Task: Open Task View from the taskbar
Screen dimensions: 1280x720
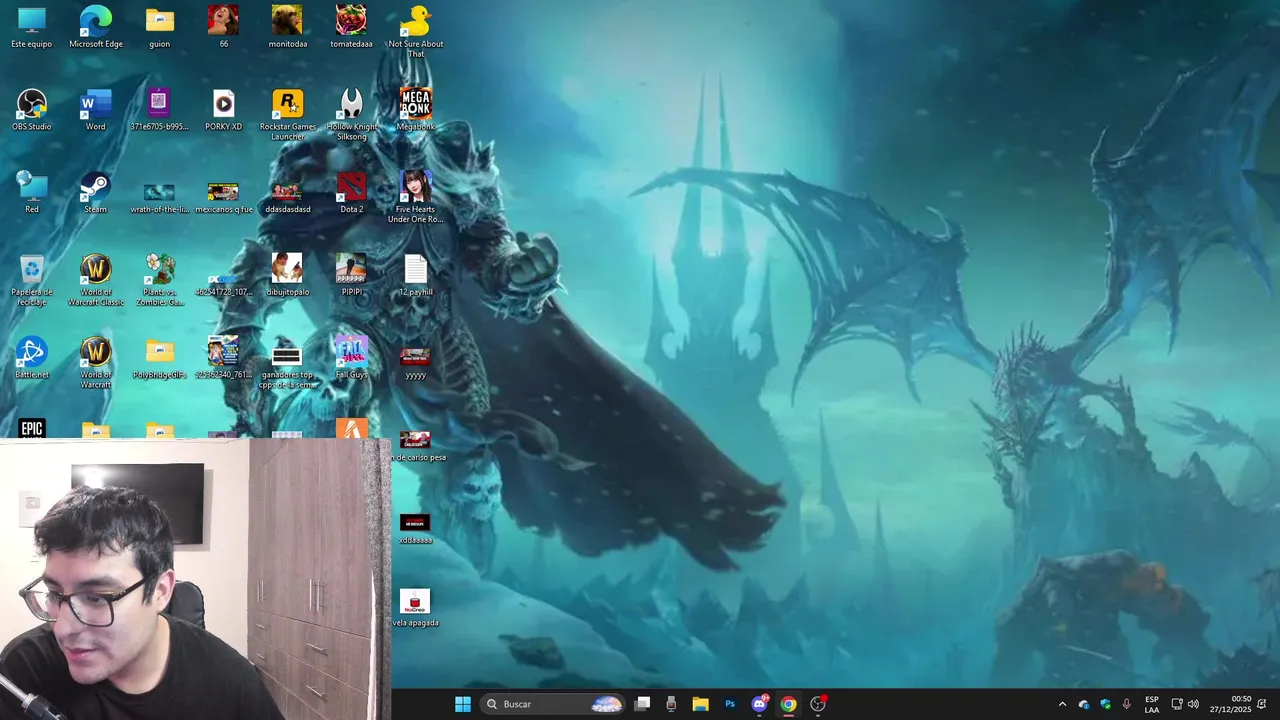Action: click(x=643, y=704)
